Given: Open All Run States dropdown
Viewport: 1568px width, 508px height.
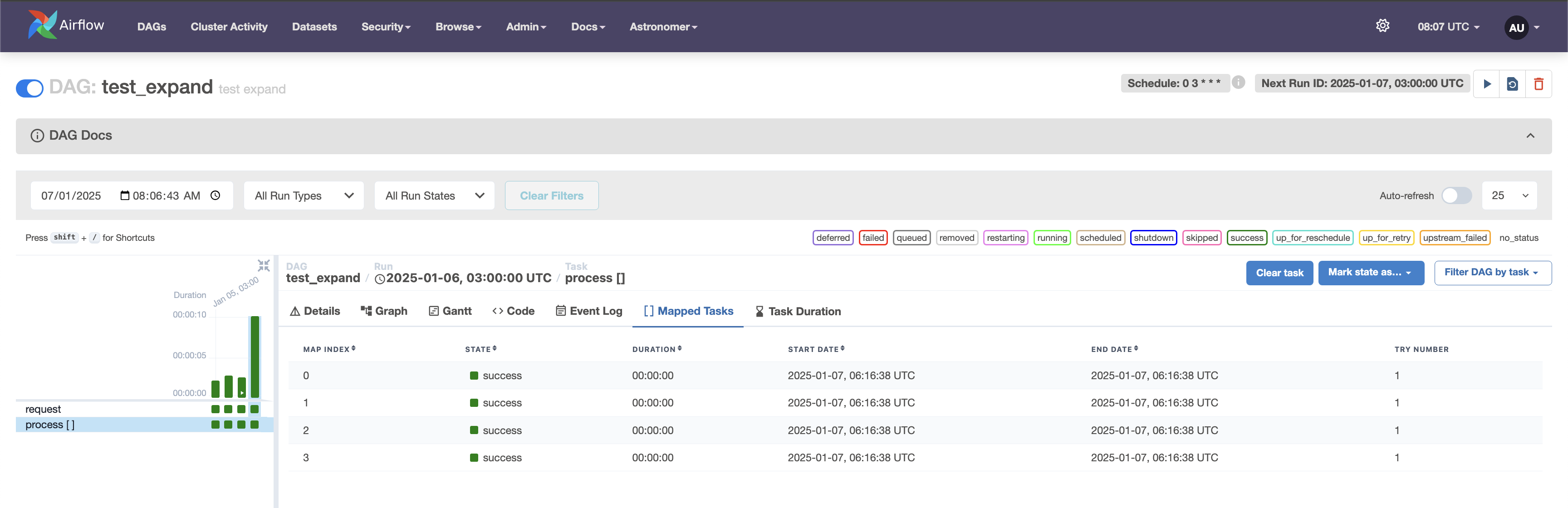Looking at the screenshot, I should [x=434, y=195].
